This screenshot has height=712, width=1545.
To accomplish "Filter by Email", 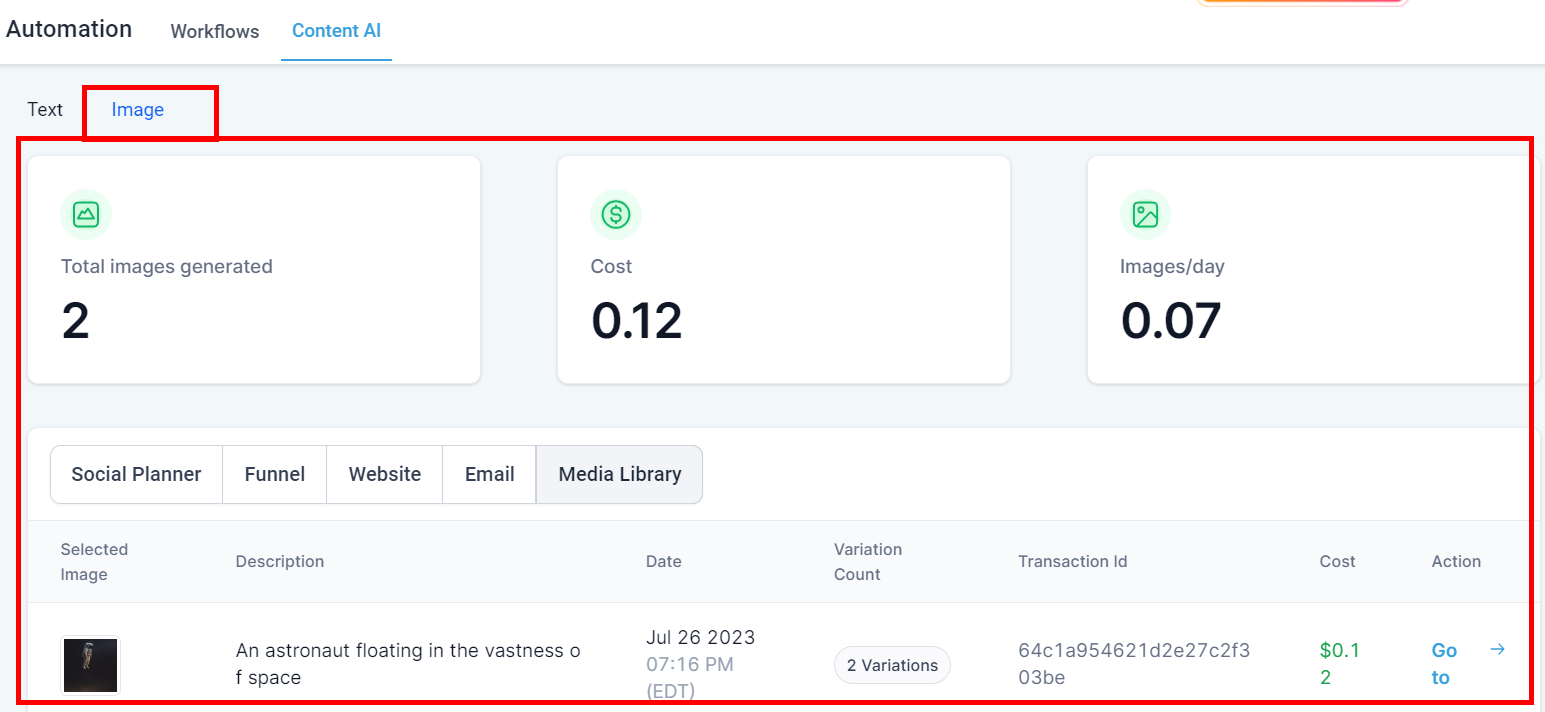I will click(x=490, y=474).
